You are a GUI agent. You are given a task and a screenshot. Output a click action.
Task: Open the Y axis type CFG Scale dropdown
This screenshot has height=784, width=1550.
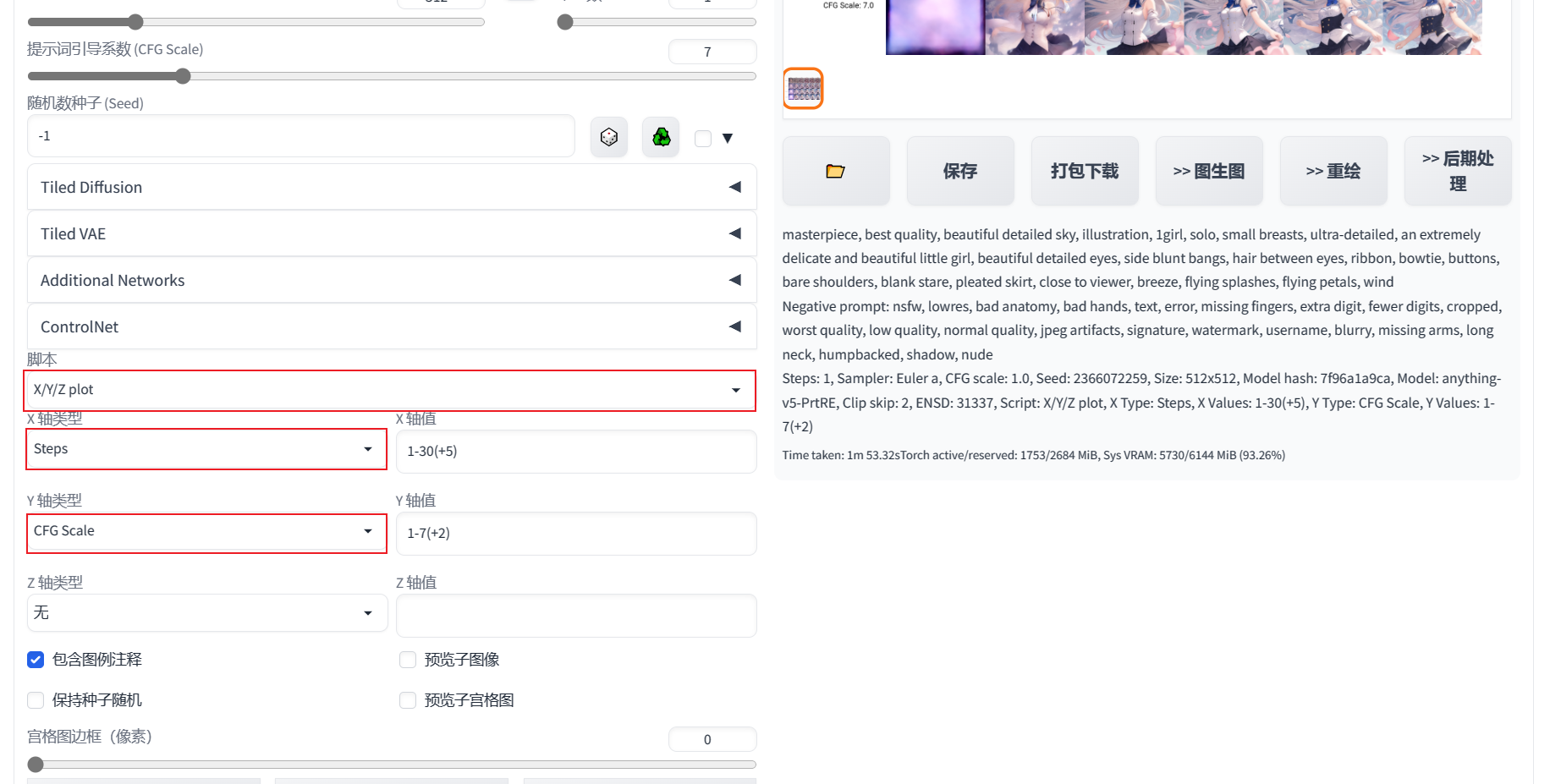206,531
